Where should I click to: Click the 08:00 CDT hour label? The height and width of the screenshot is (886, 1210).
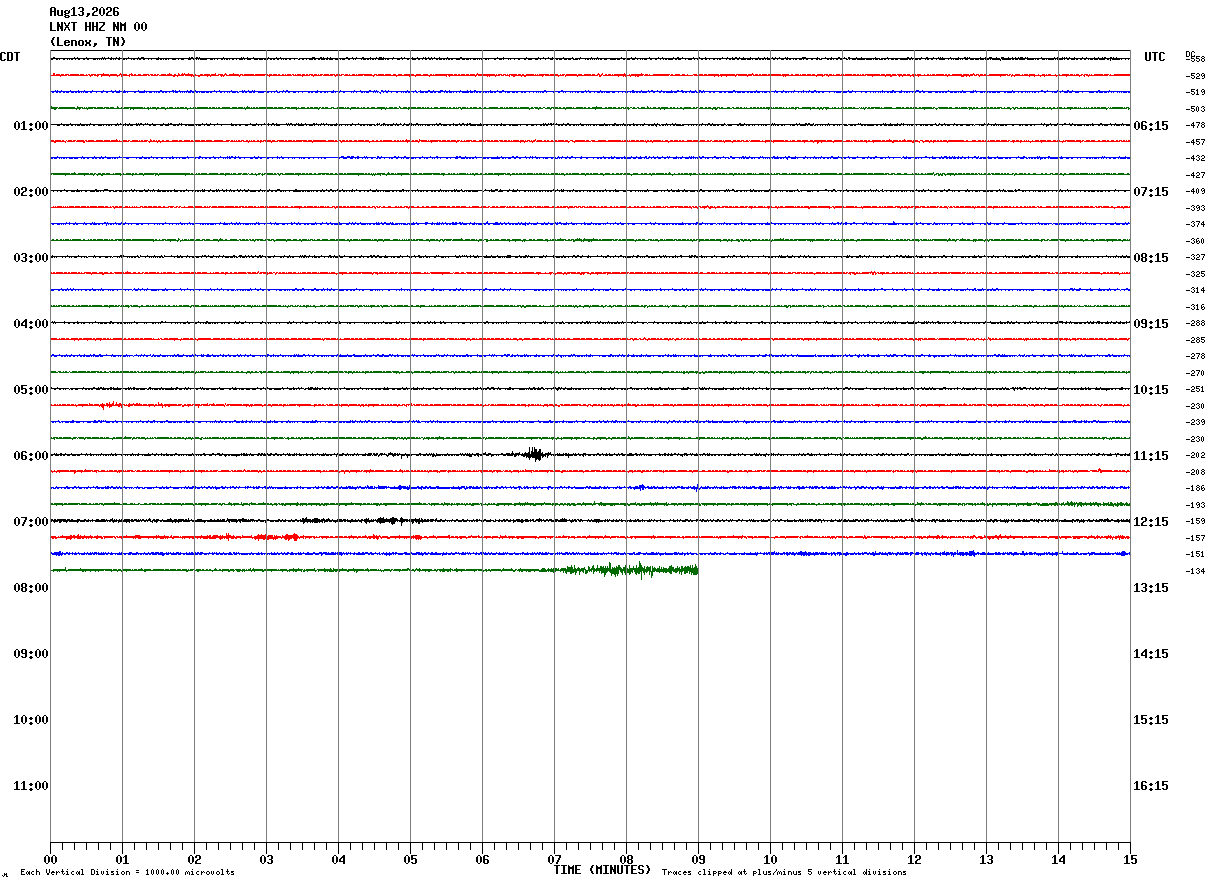(31, 588)
